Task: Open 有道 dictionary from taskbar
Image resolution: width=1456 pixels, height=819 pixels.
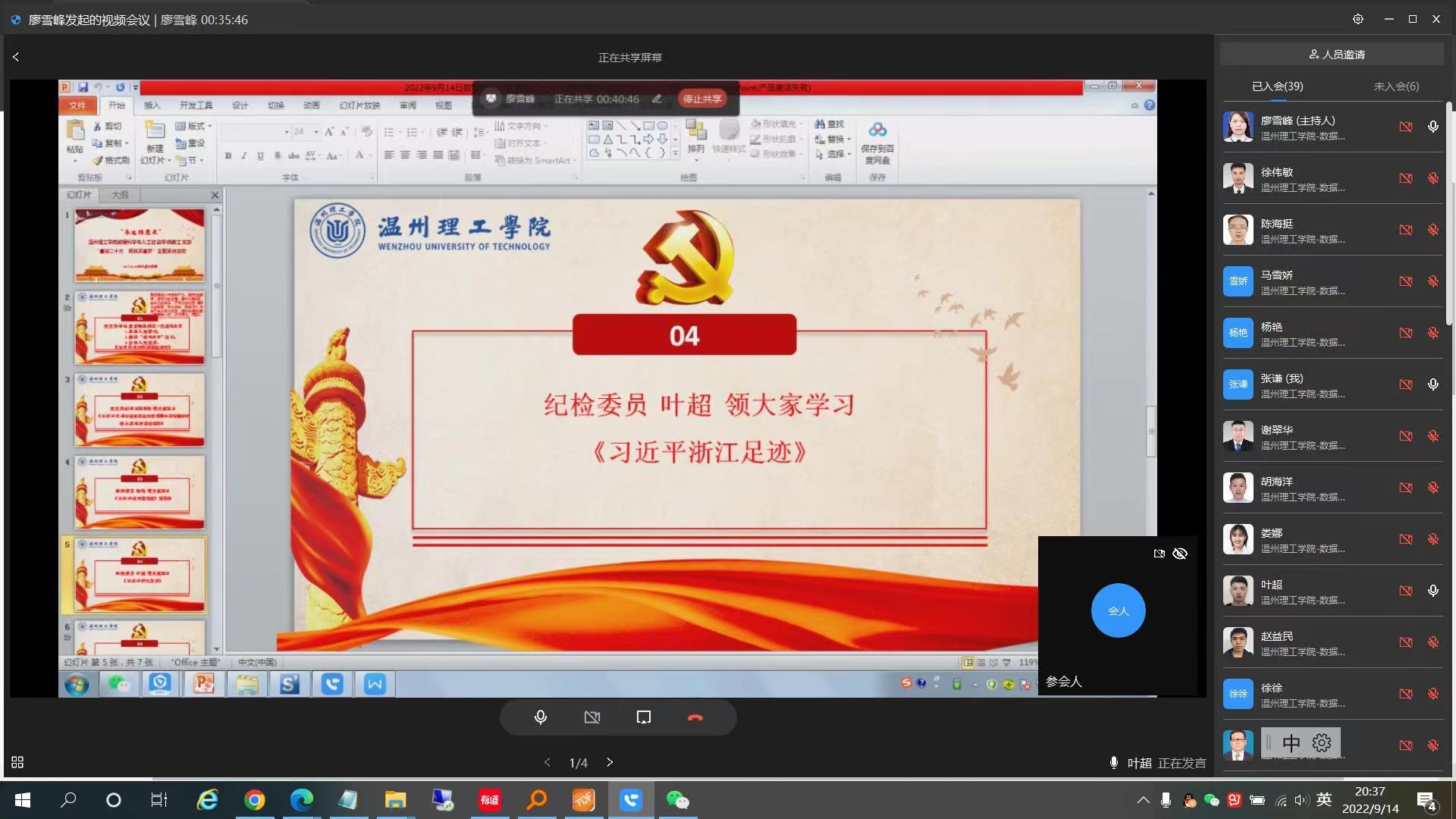Action: (x=489, y=800)
